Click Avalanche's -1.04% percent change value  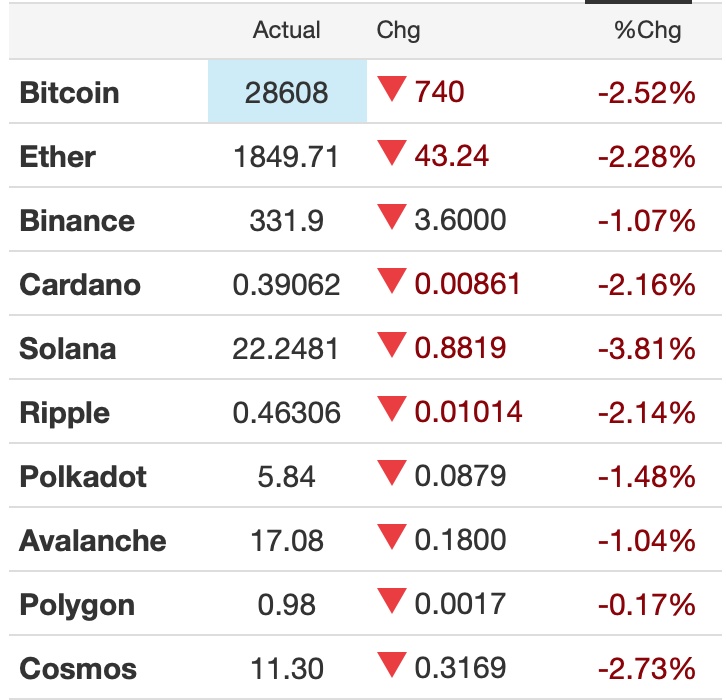tap(646, 541)
